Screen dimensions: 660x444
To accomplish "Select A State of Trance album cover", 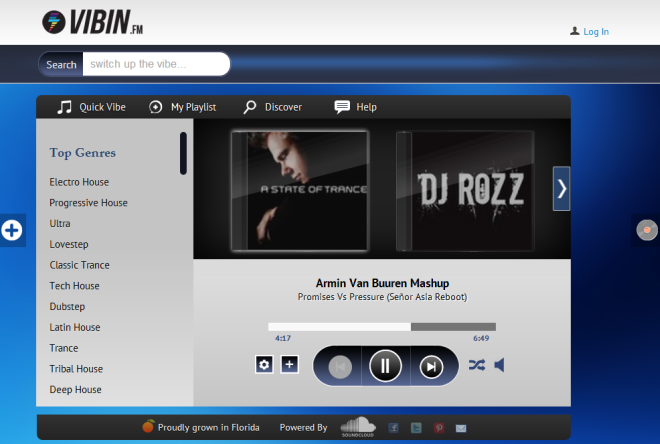I will click(300, 191).
